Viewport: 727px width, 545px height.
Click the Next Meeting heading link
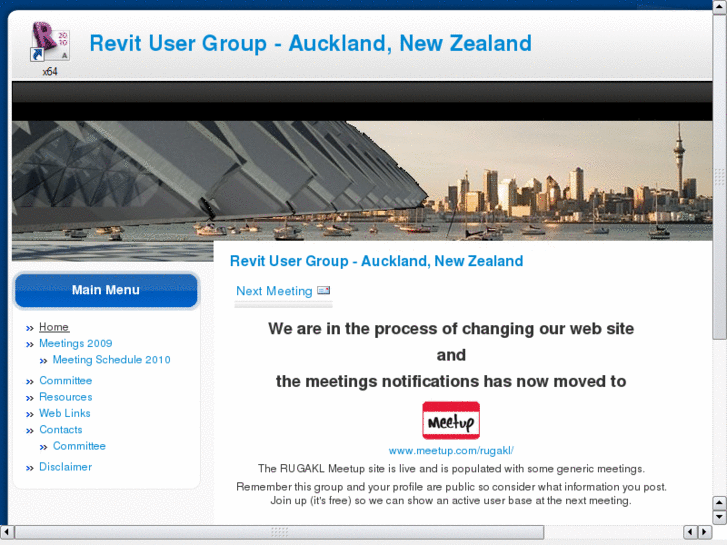click(274, 291)
